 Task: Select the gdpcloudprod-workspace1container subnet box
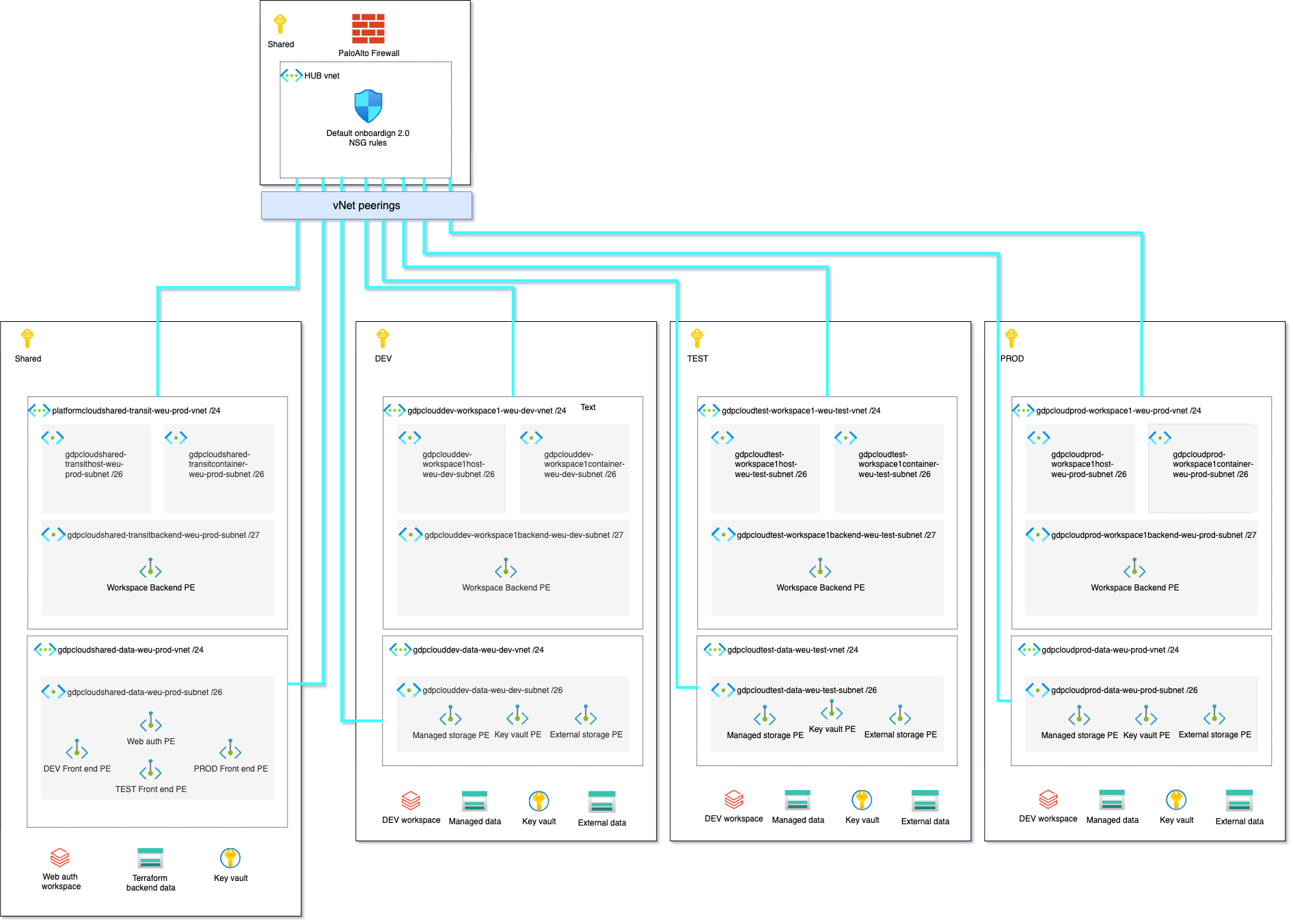point(1203,469)
